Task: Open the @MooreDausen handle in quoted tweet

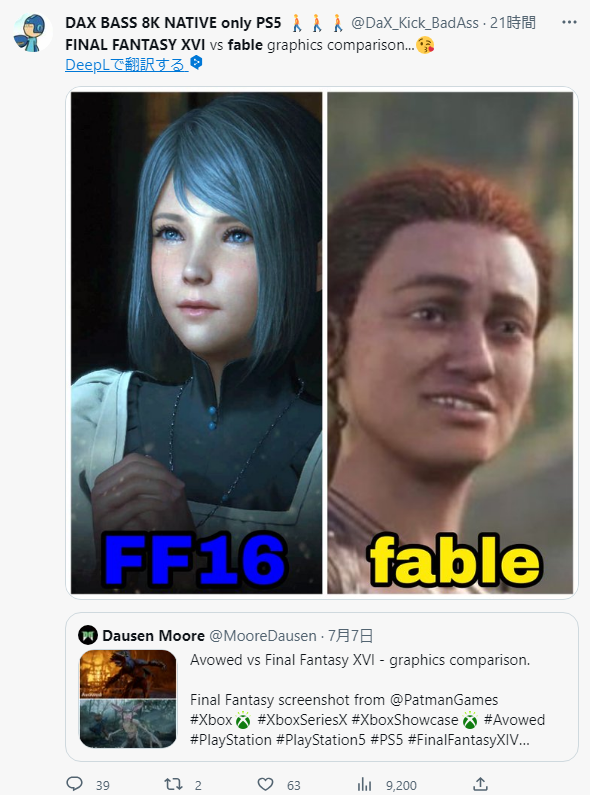Action: click(x=263, y=636)
